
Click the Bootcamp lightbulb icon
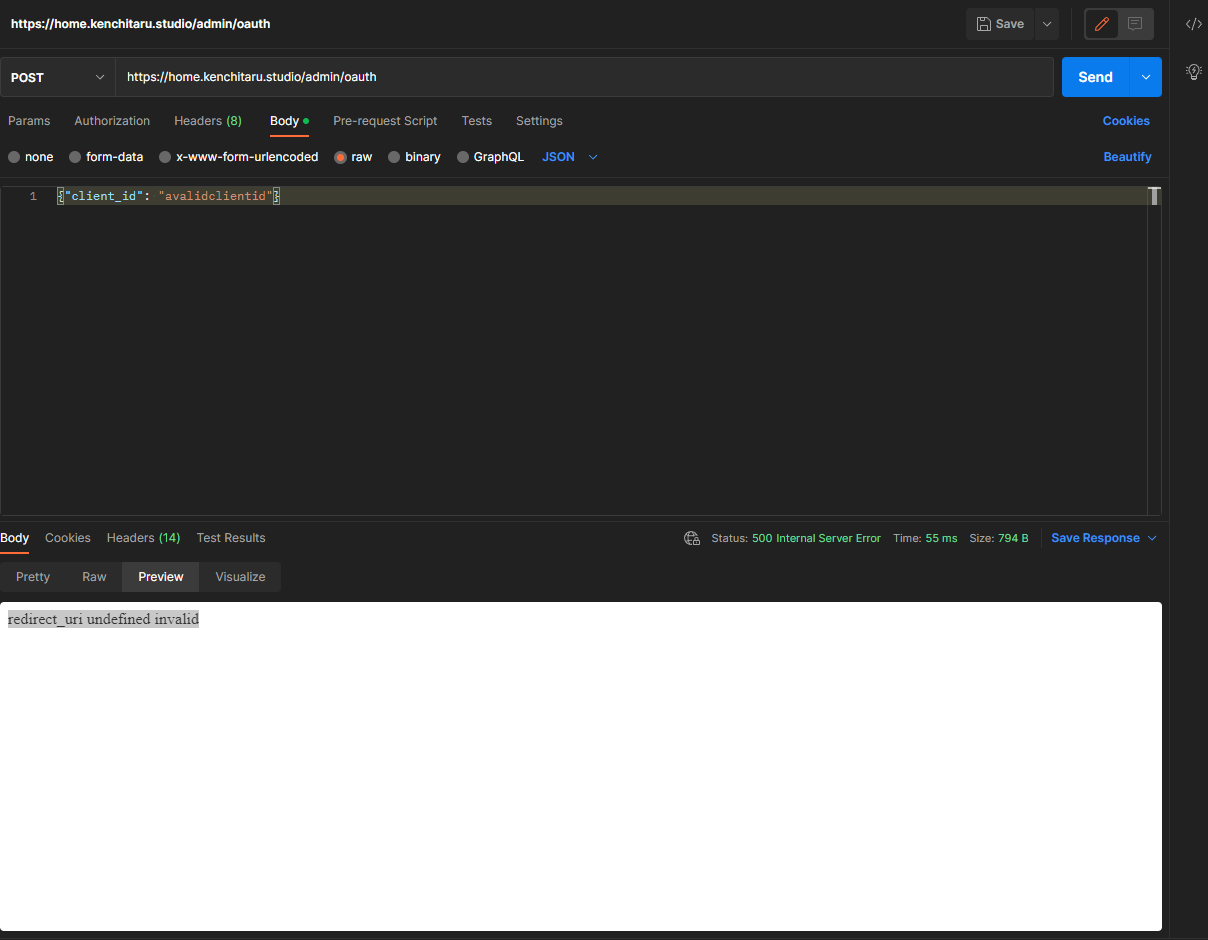pos(1193,72)
